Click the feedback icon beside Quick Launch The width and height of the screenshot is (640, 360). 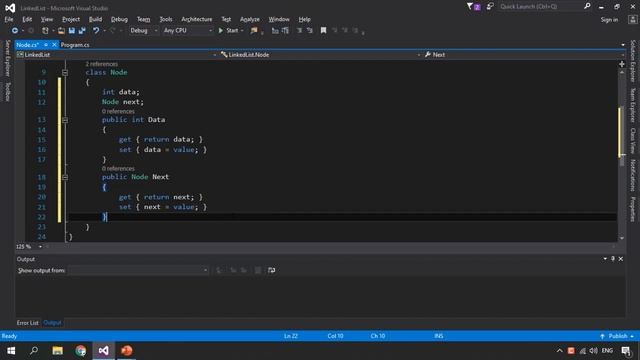point(490,7)
